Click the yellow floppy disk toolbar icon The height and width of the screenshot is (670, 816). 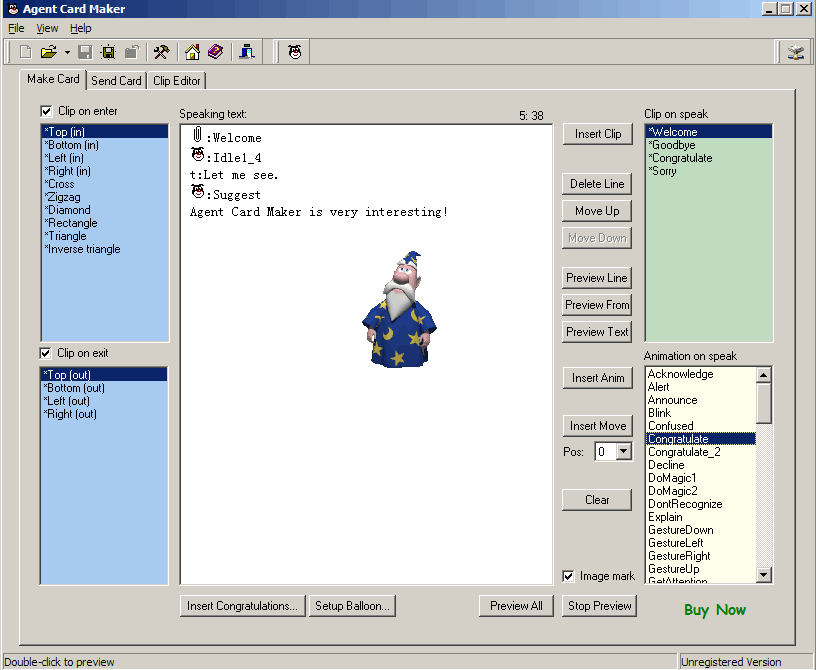(x=108, y=52)
